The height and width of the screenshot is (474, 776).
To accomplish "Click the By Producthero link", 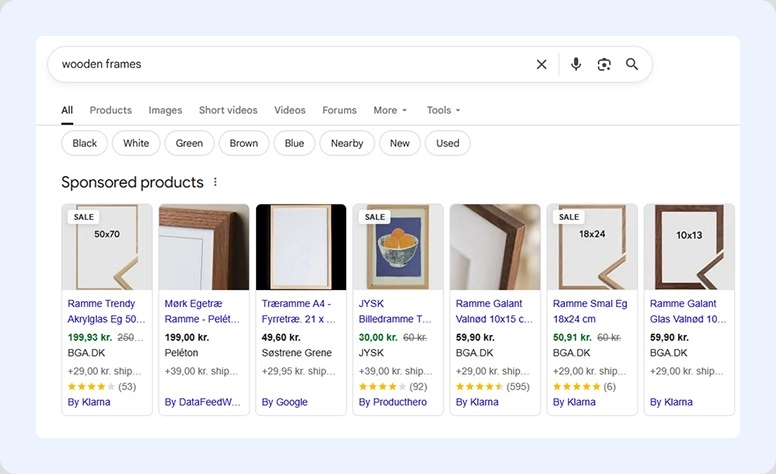I will tap(392, 402).
